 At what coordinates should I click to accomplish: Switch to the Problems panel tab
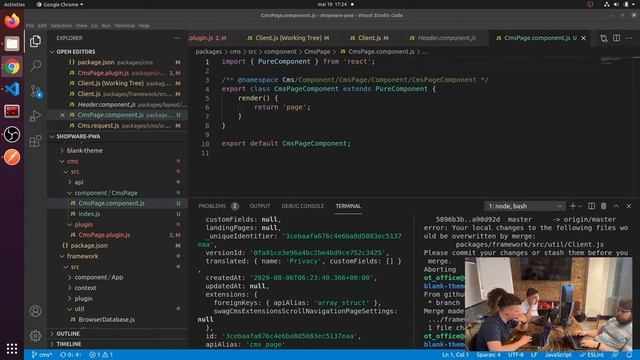click(x=212, y=206)
